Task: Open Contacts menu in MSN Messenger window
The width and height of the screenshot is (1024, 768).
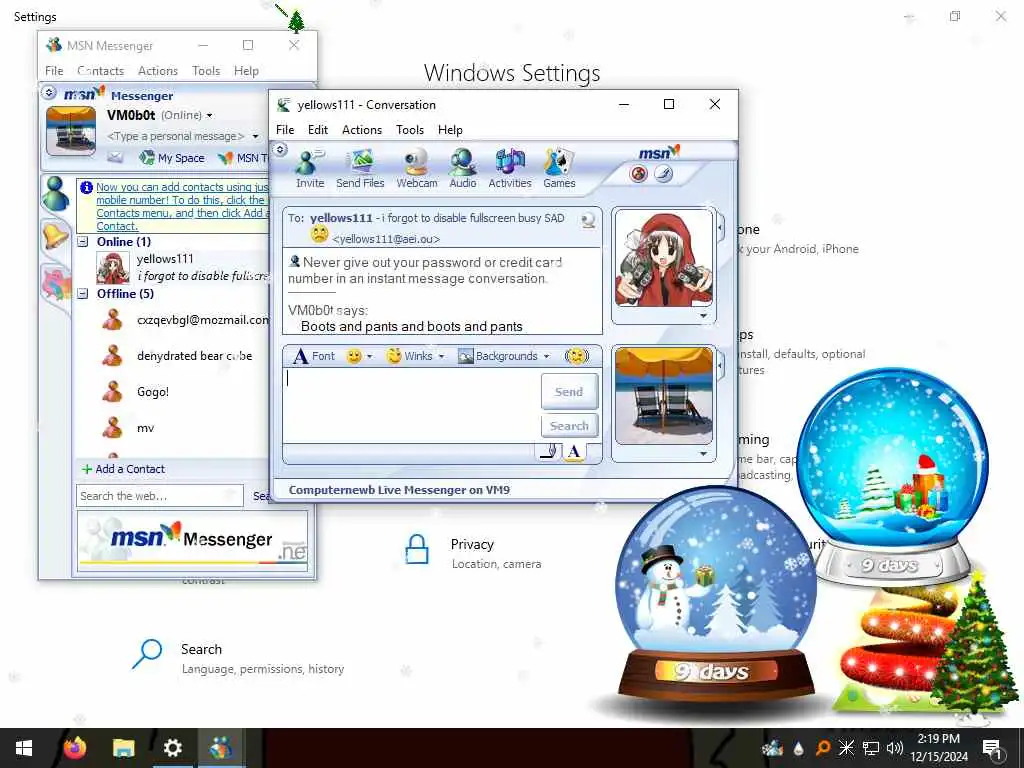Action: pyautogui.click(x=101, y=71)
